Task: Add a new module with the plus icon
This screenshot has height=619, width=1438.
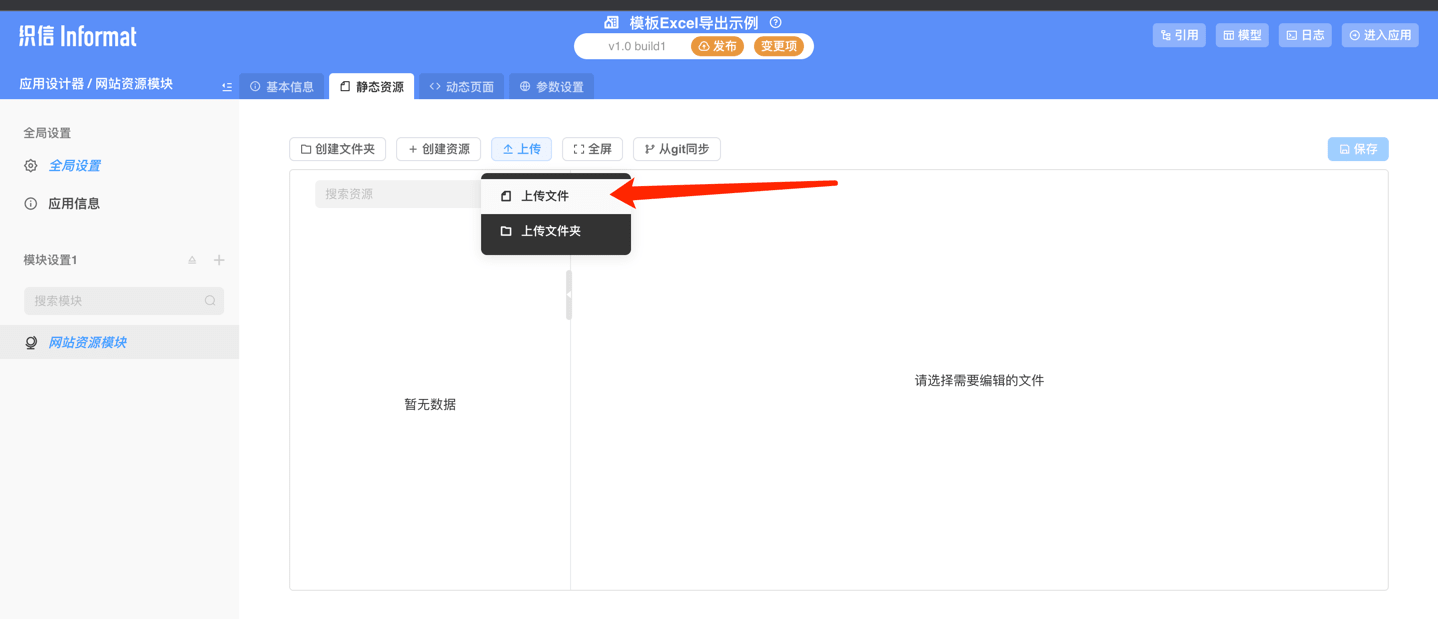Action: click(x=219, y=260)
